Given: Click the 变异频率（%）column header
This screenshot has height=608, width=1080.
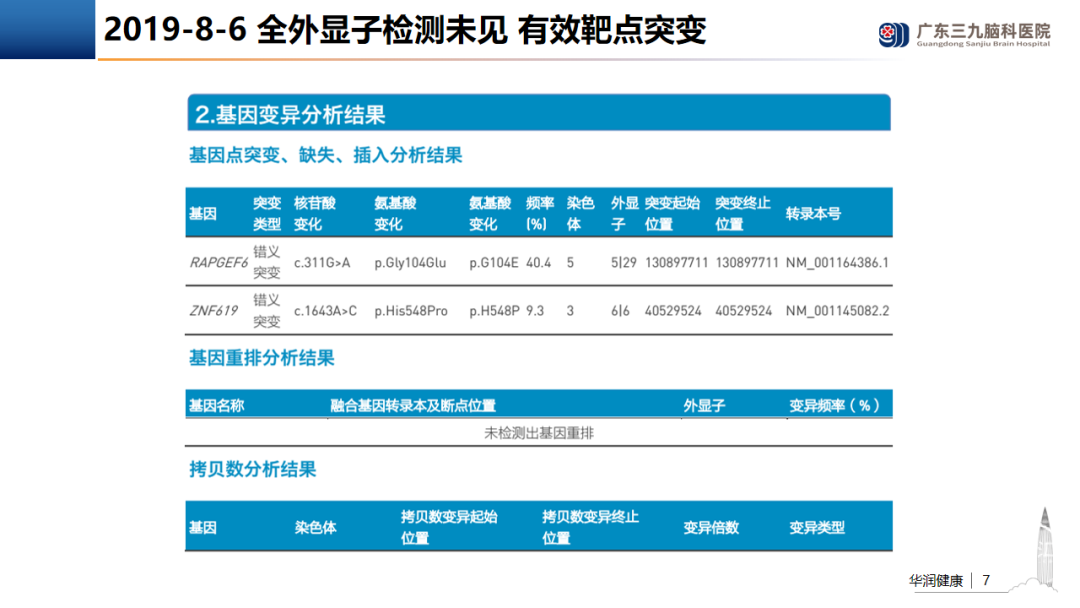Looking at the screenshot, I should 834,405.
